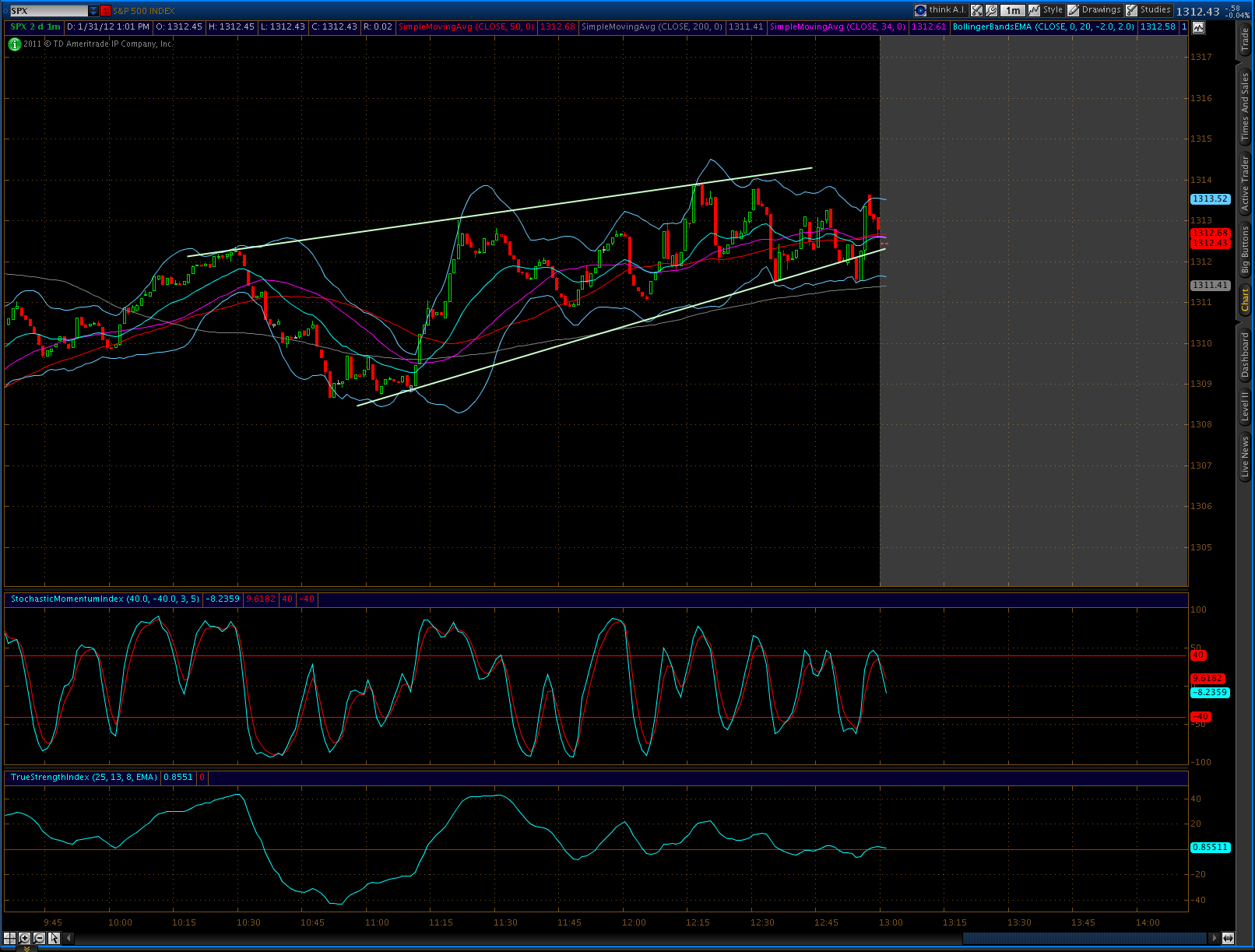Click the 13:00 time axis label
Screen dimensions: 1255x952
point(891,922)
